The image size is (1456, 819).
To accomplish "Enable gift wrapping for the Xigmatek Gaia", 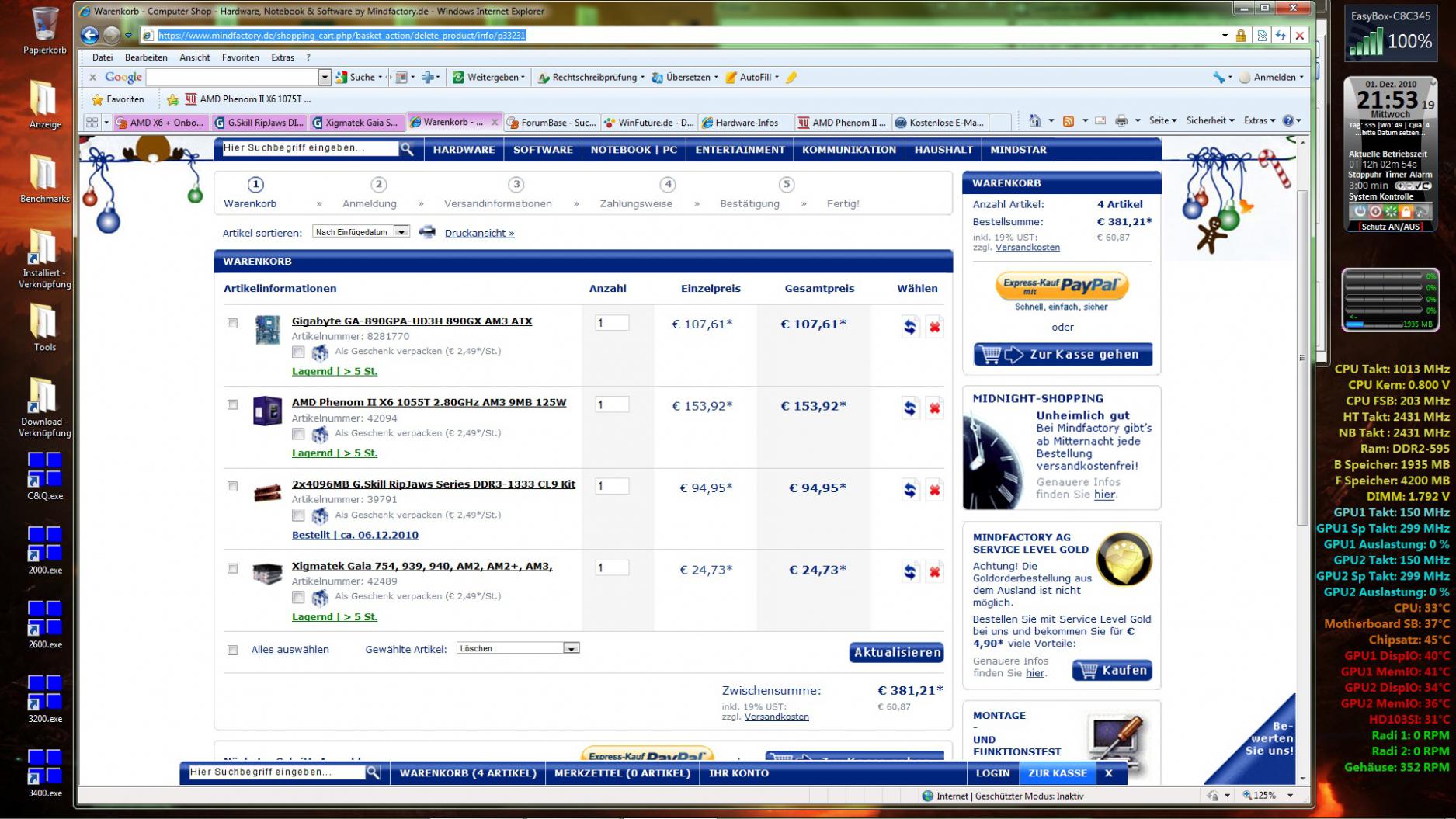I will pos(298,597).
